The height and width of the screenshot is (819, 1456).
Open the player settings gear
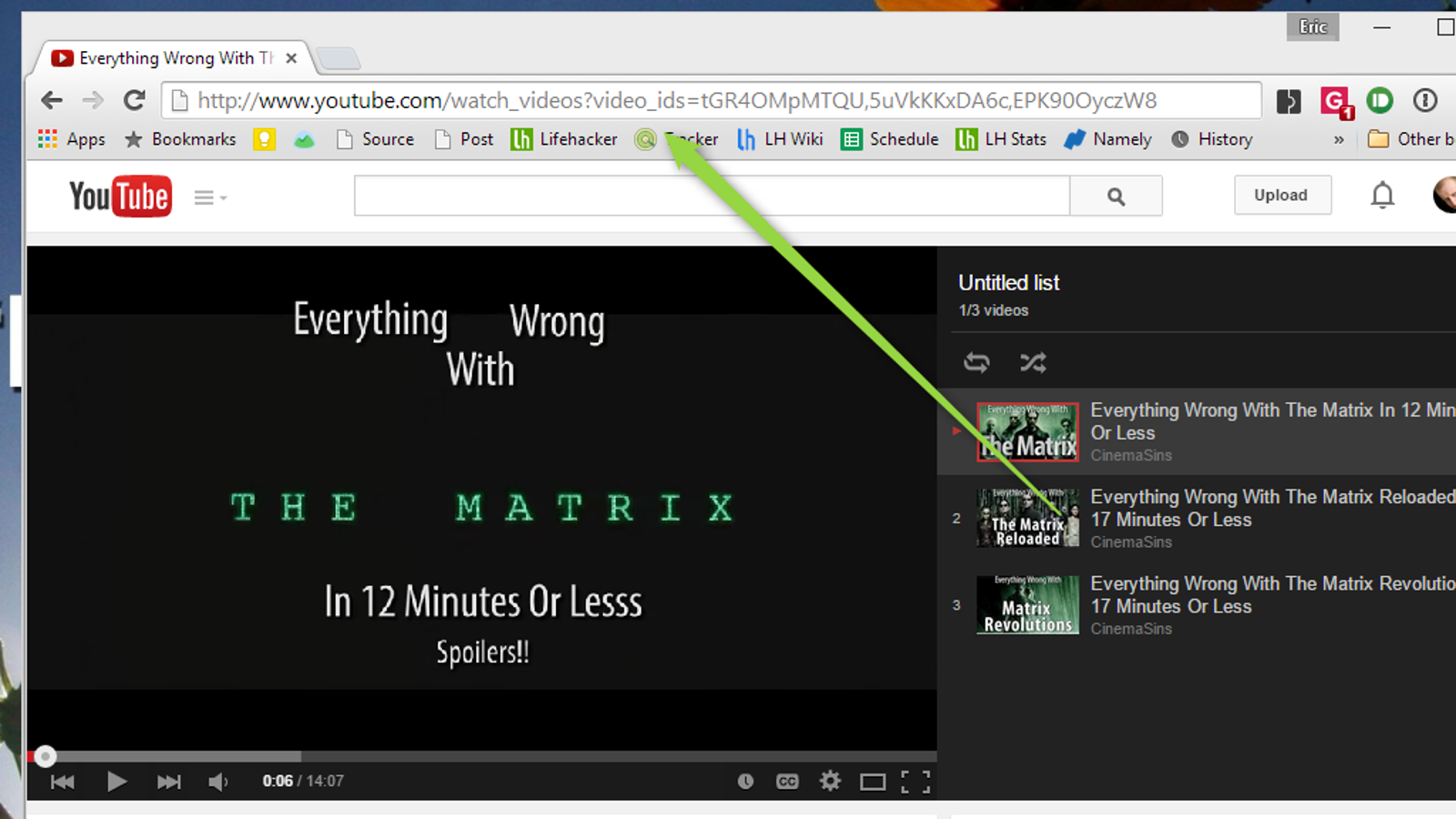pos(830,781)
